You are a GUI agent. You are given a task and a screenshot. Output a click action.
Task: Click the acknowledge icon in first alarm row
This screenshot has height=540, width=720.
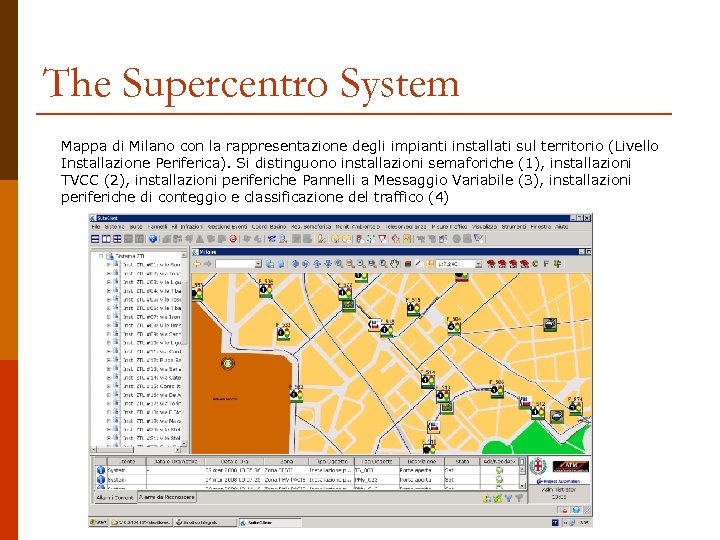[499, 470]
